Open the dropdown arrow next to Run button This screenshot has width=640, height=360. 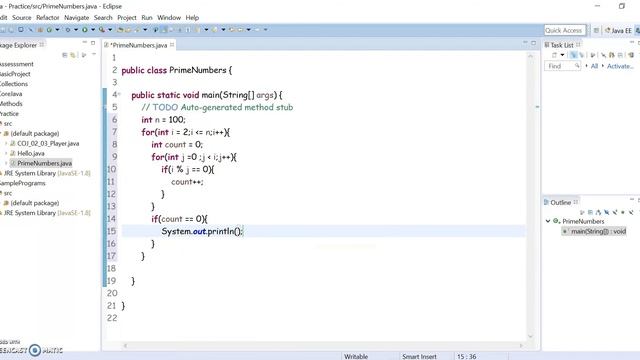(93, 30)
